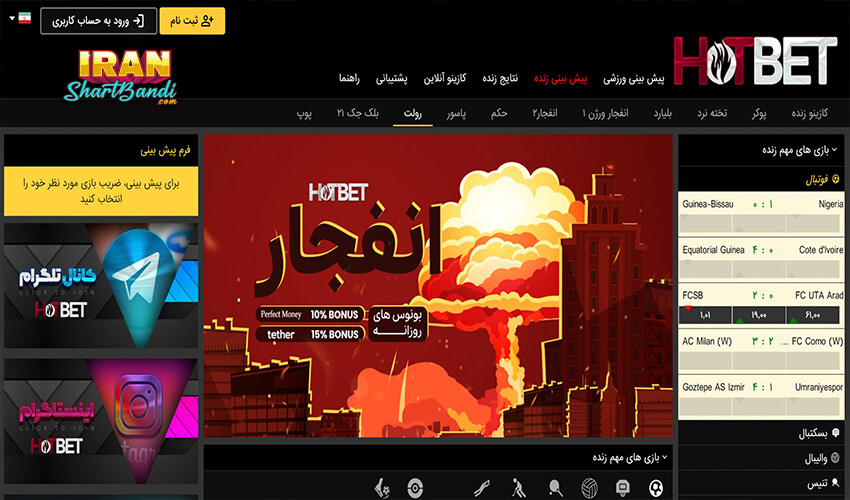Select the boot and ball icon
The height and width of the screenshot is (500, 850).
tap(382, 489)
